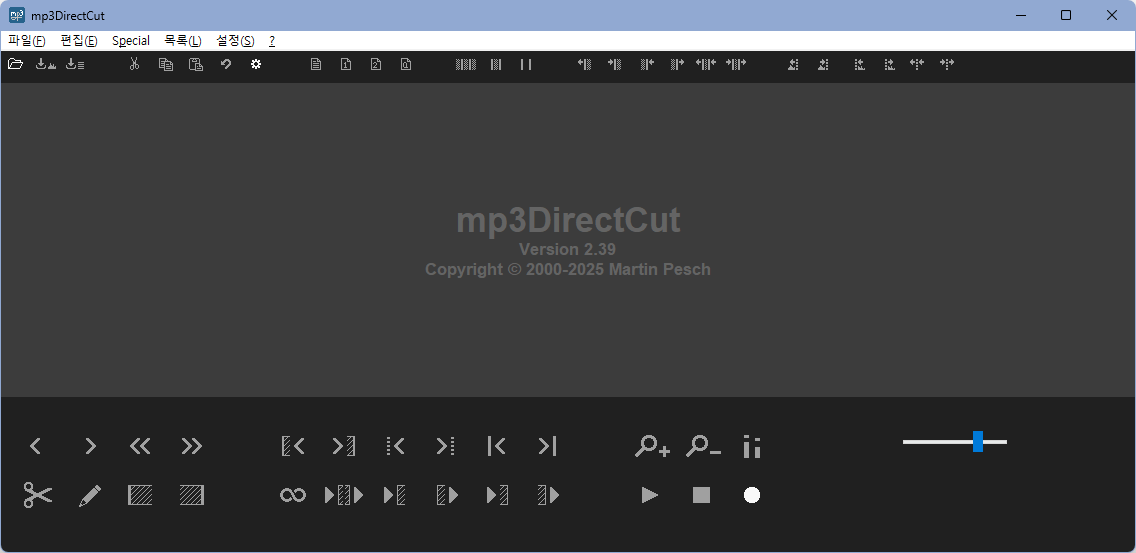
Task: Click hatched box with left edge bar
Action: click(140, 495)
